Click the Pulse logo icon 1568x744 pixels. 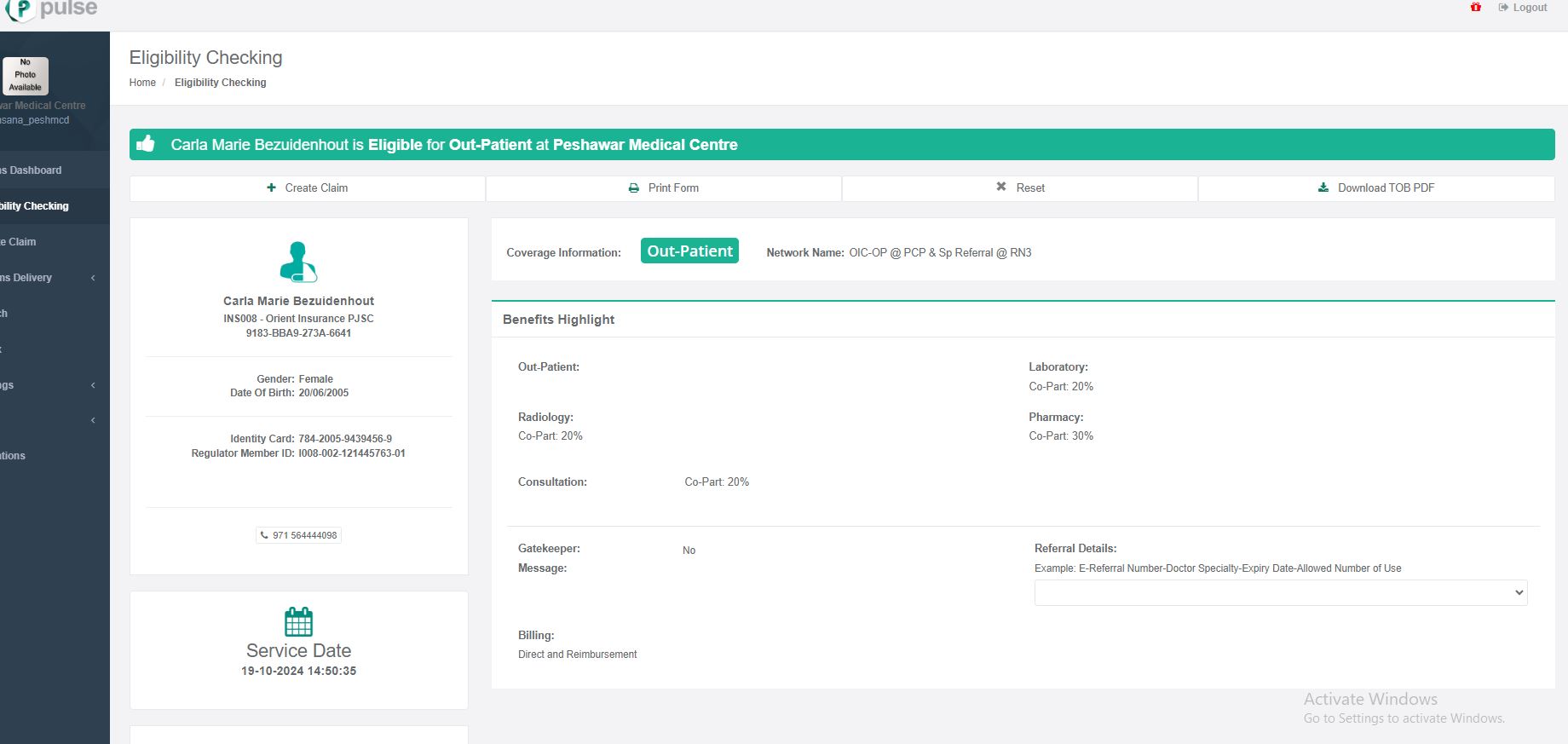[x=19, y=9]
